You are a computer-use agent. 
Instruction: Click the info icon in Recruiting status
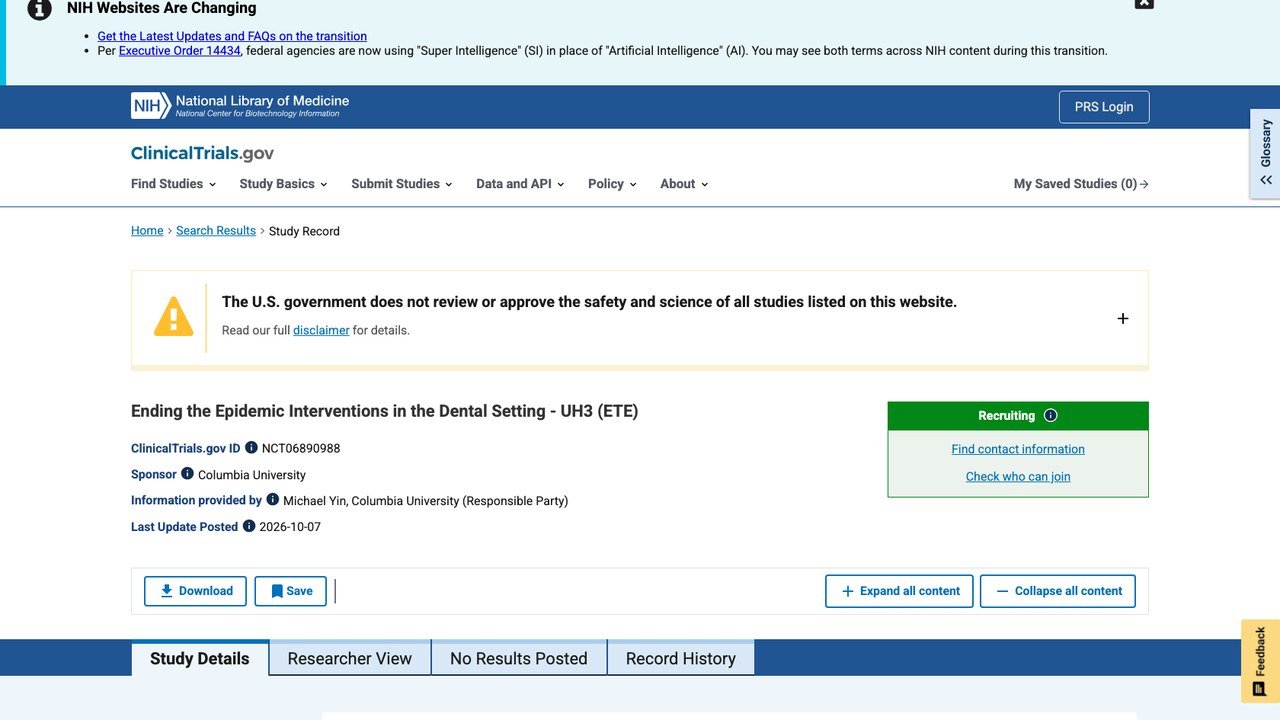[1050, 416]
